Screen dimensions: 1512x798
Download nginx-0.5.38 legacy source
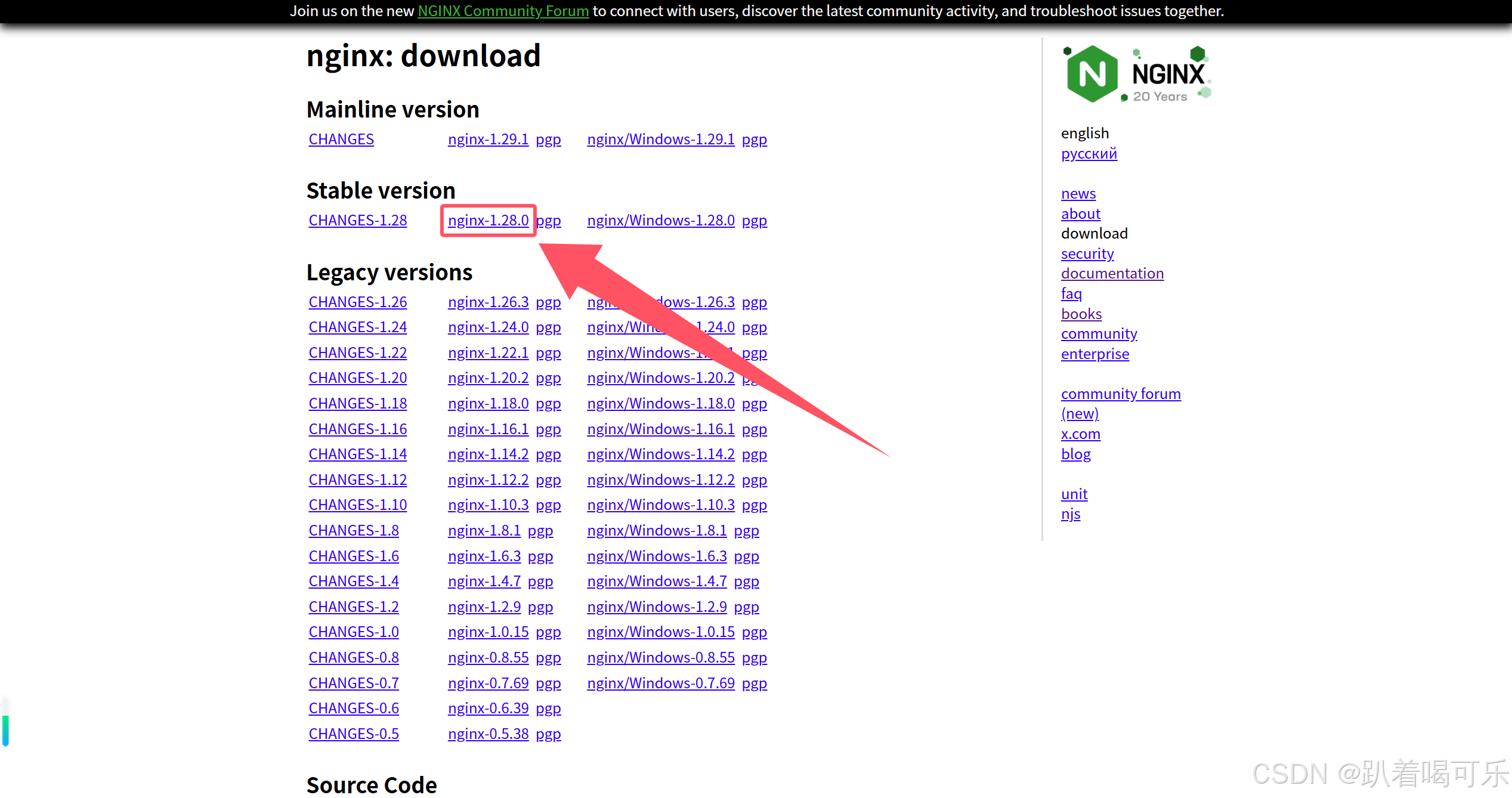tap(488, 734)
